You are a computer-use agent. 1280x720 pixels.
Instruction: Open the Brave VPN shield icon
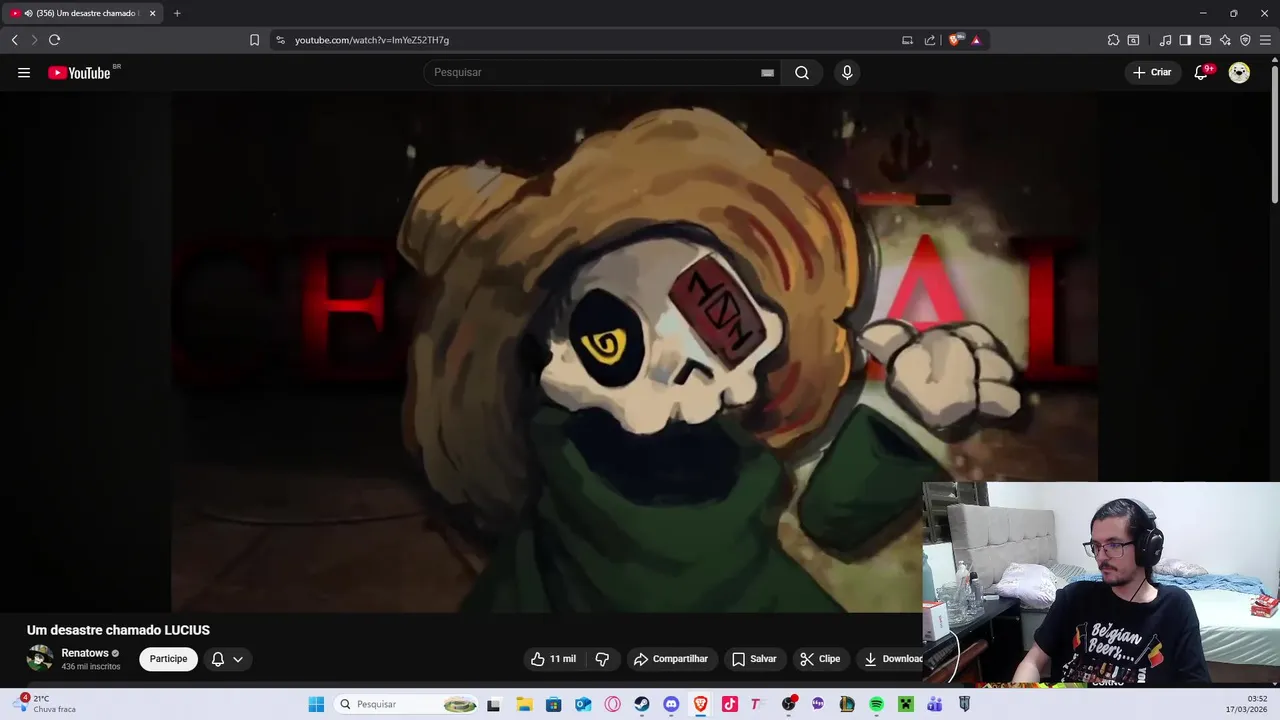1245,40
